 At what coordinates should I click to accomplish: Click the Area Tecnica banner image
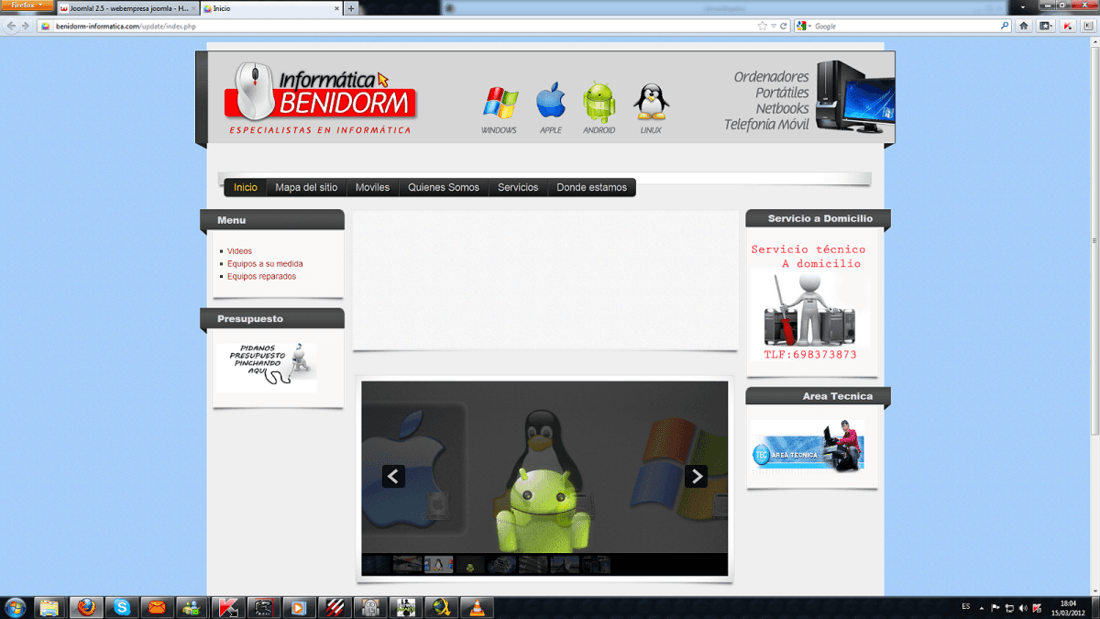coord(807,446)
